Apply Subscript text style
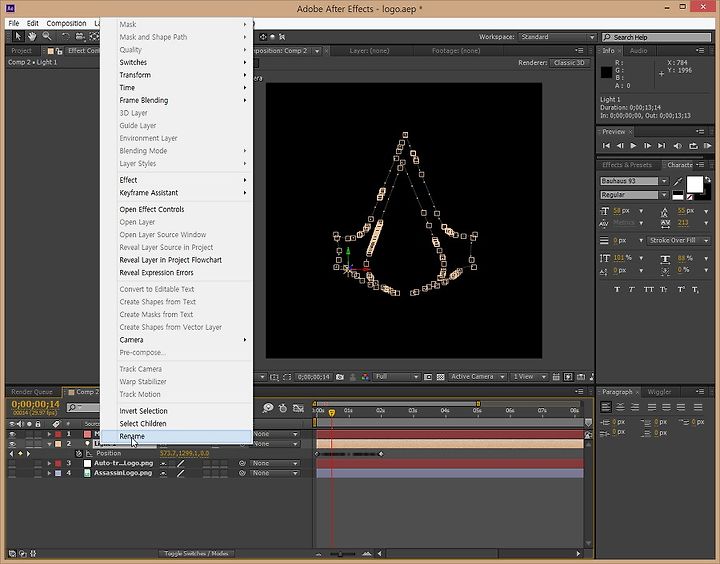 coord(696,289)
